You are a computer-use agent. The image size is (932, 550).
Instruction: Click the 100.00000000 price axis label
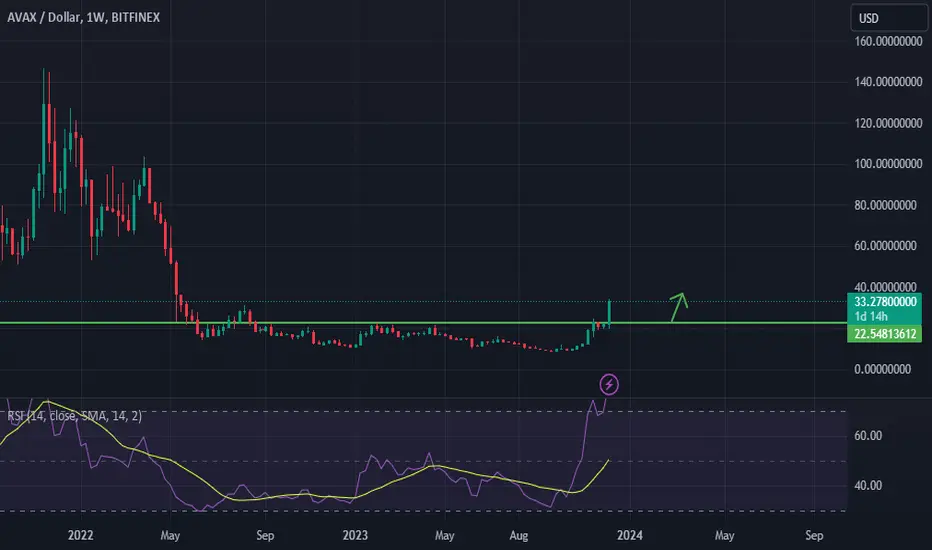[889, 164]
